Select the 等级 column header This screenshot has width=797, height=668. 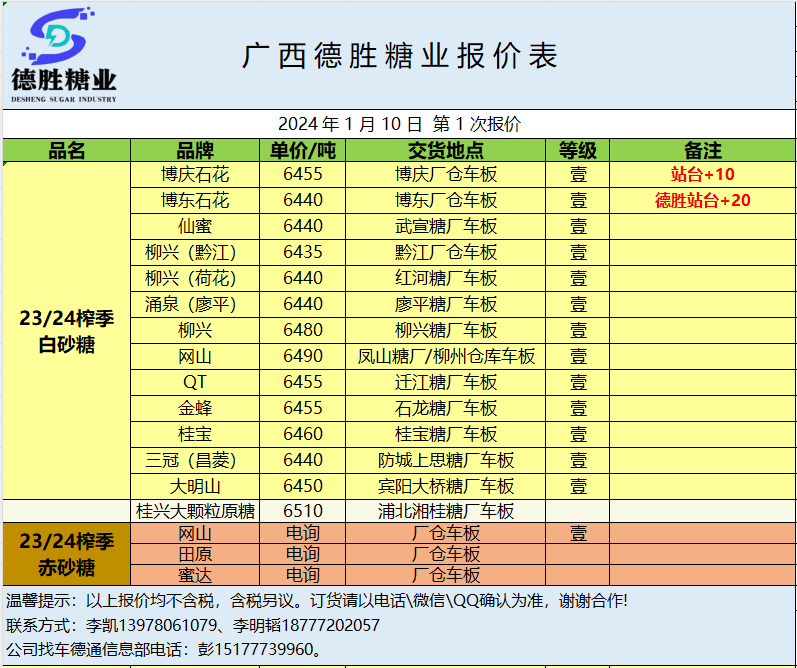click(578, 151)
